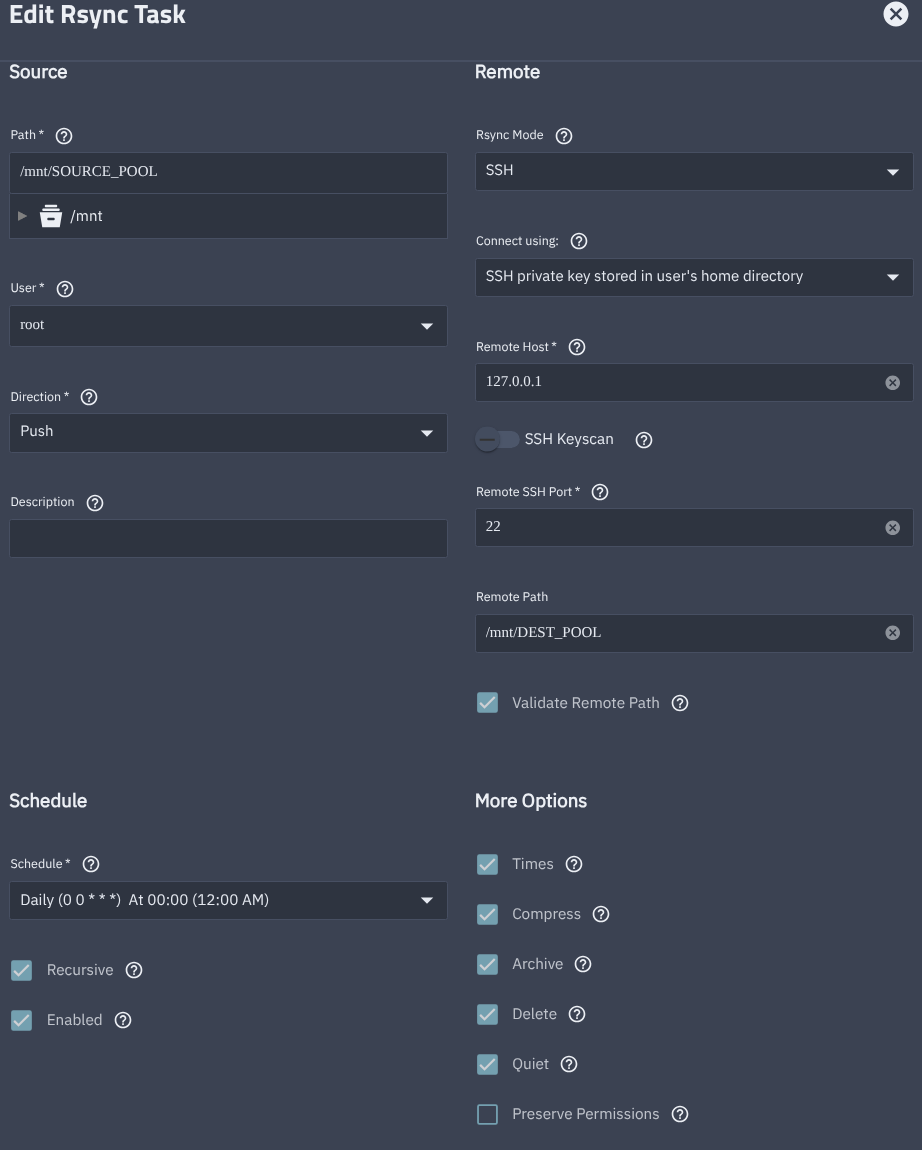Check the Preserve Permissions checkbox

click(x=488, y=1114)
